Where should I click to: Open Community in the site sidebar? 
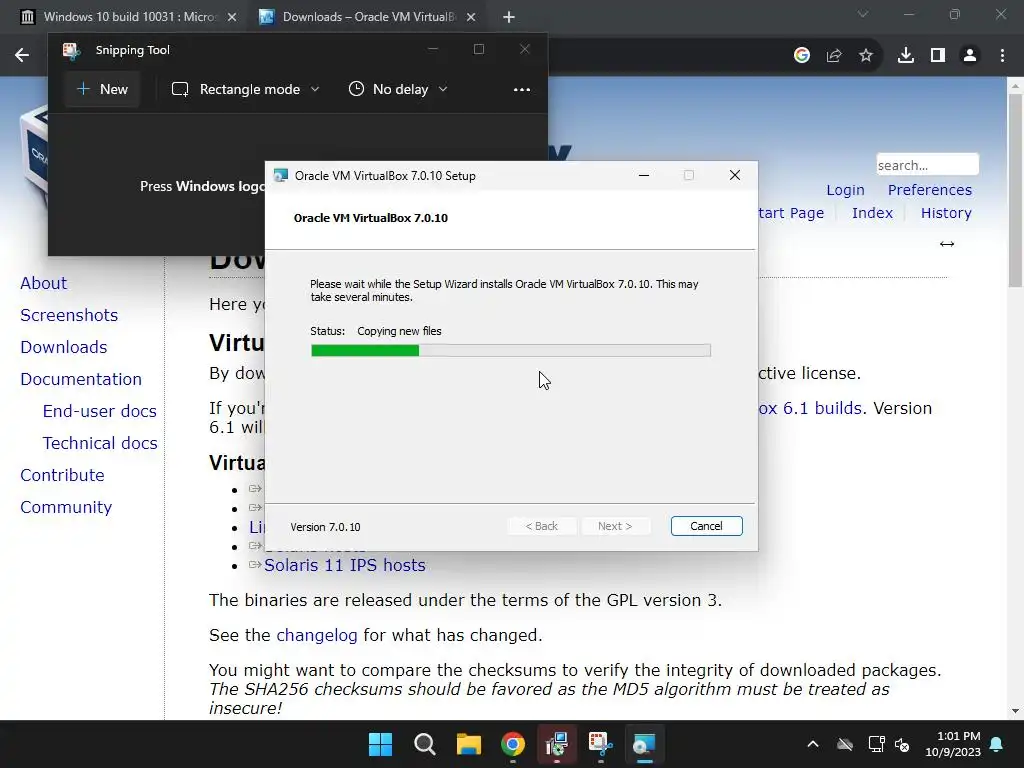pos(66,507)
